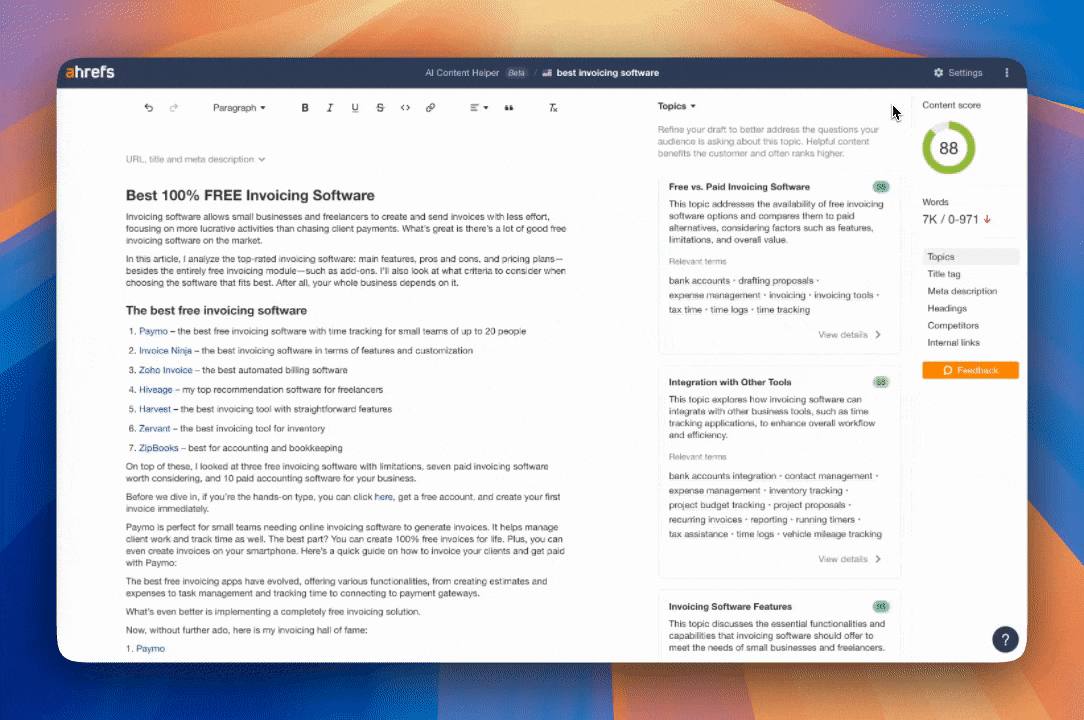This screenshot has width=1084, height=720.
Task: Clear text formatting with the Tx icon
Action: pyautogui.click(x=553, y=107)
